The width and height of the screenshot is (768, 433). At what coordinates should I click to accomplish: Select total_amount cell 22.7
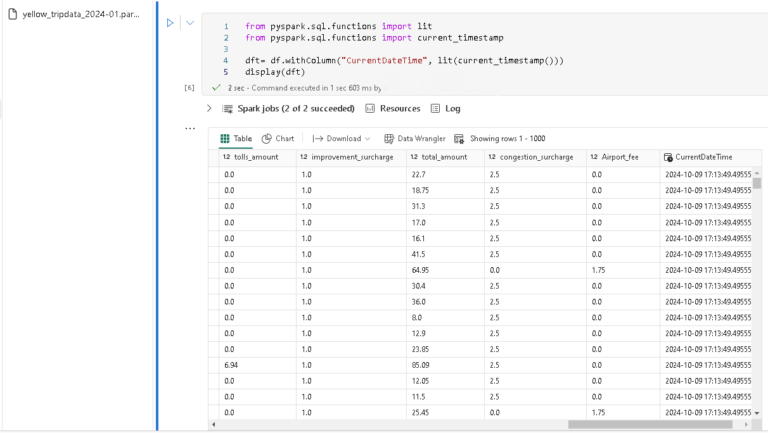(x=445, y=174)
